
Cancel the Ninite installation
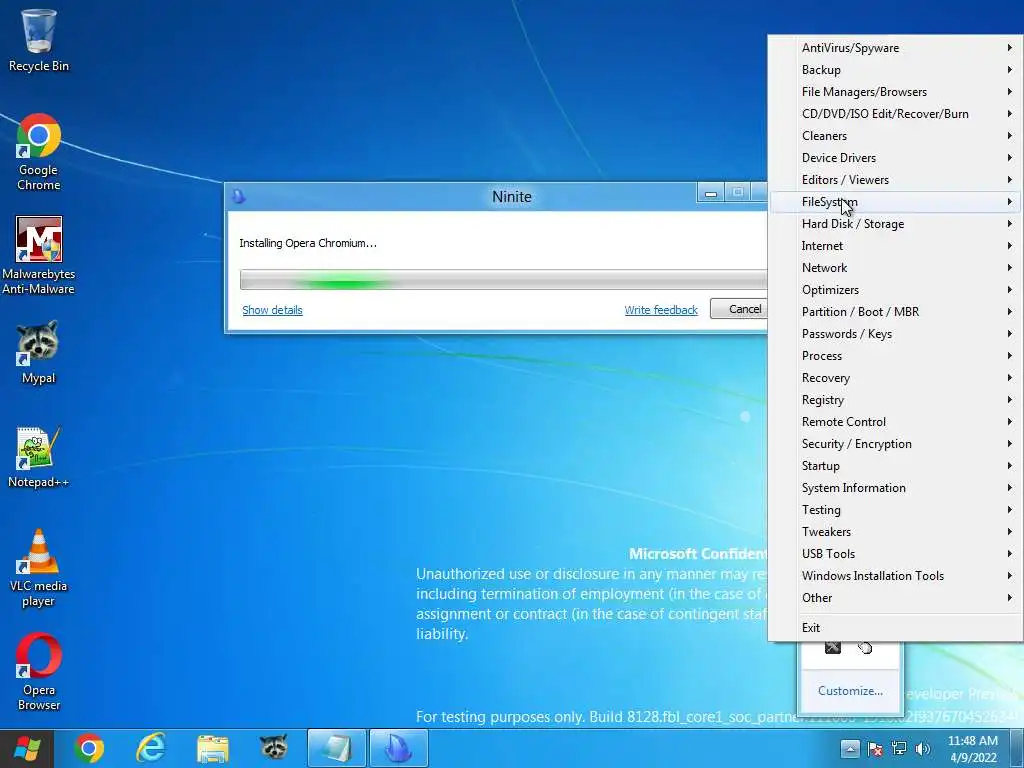point(739,309)
